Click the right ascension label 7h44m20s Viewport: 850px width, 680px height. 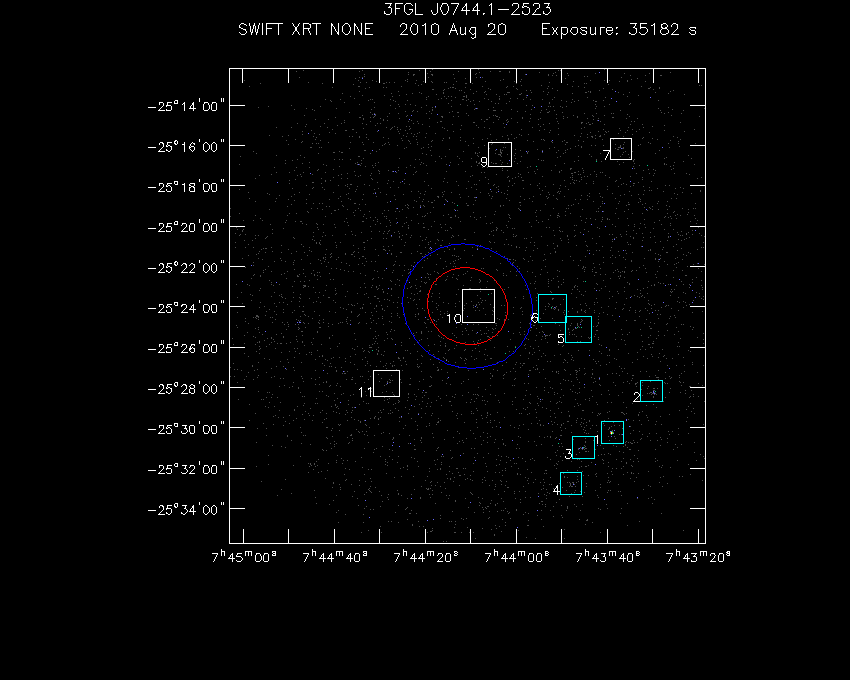[x=426, y=557]
